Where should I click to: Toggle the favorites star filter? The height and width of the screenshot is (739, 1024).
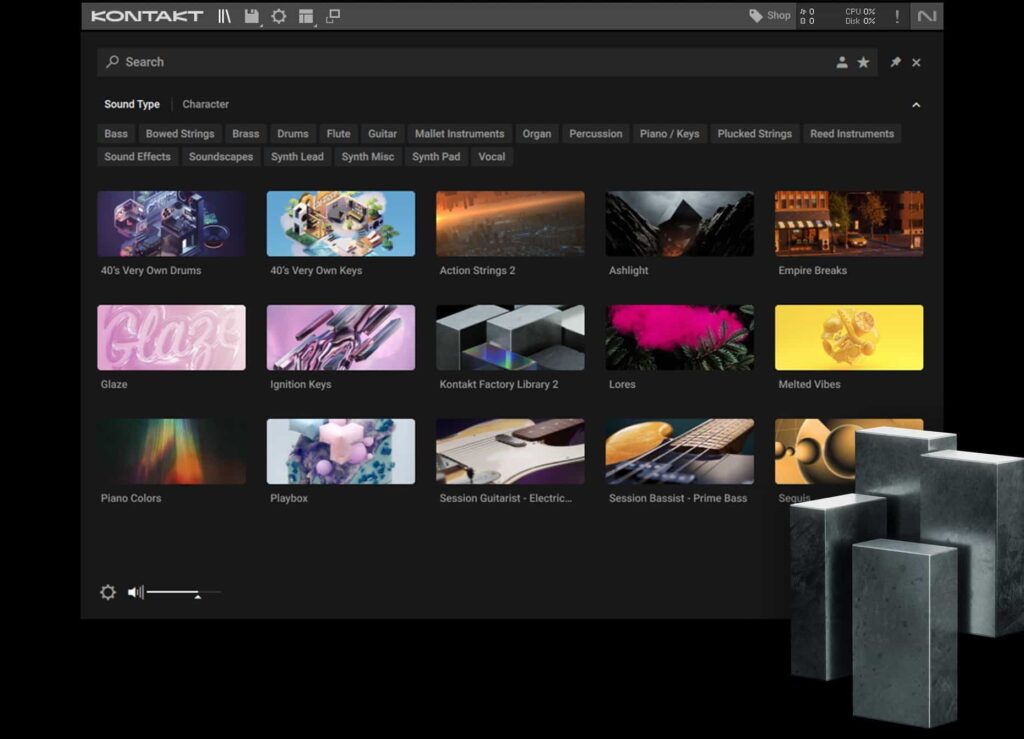click(864, 62)
